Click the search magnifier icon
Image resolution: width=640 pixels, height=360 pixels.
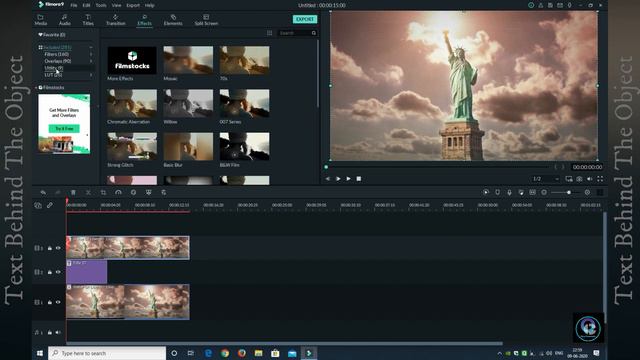pos(314,33)
